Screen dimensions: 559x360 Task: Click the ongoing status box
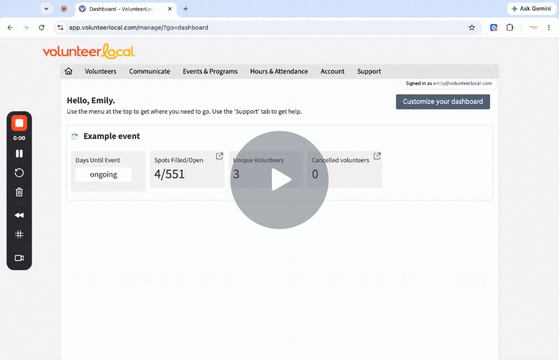click(103, 175)
